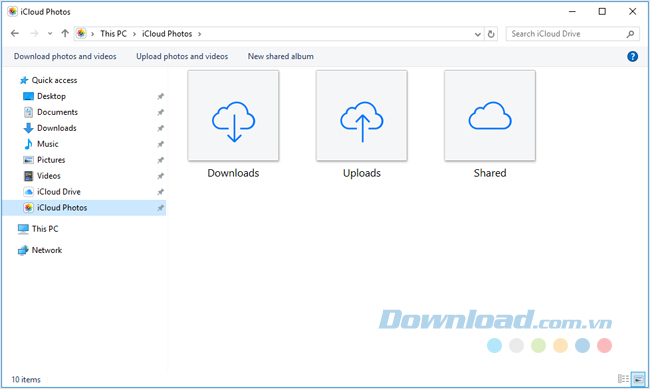The height and width of the screenshot is (389, 650).
Task: Click This PC in the address path
Action: [x=113, y=34]
